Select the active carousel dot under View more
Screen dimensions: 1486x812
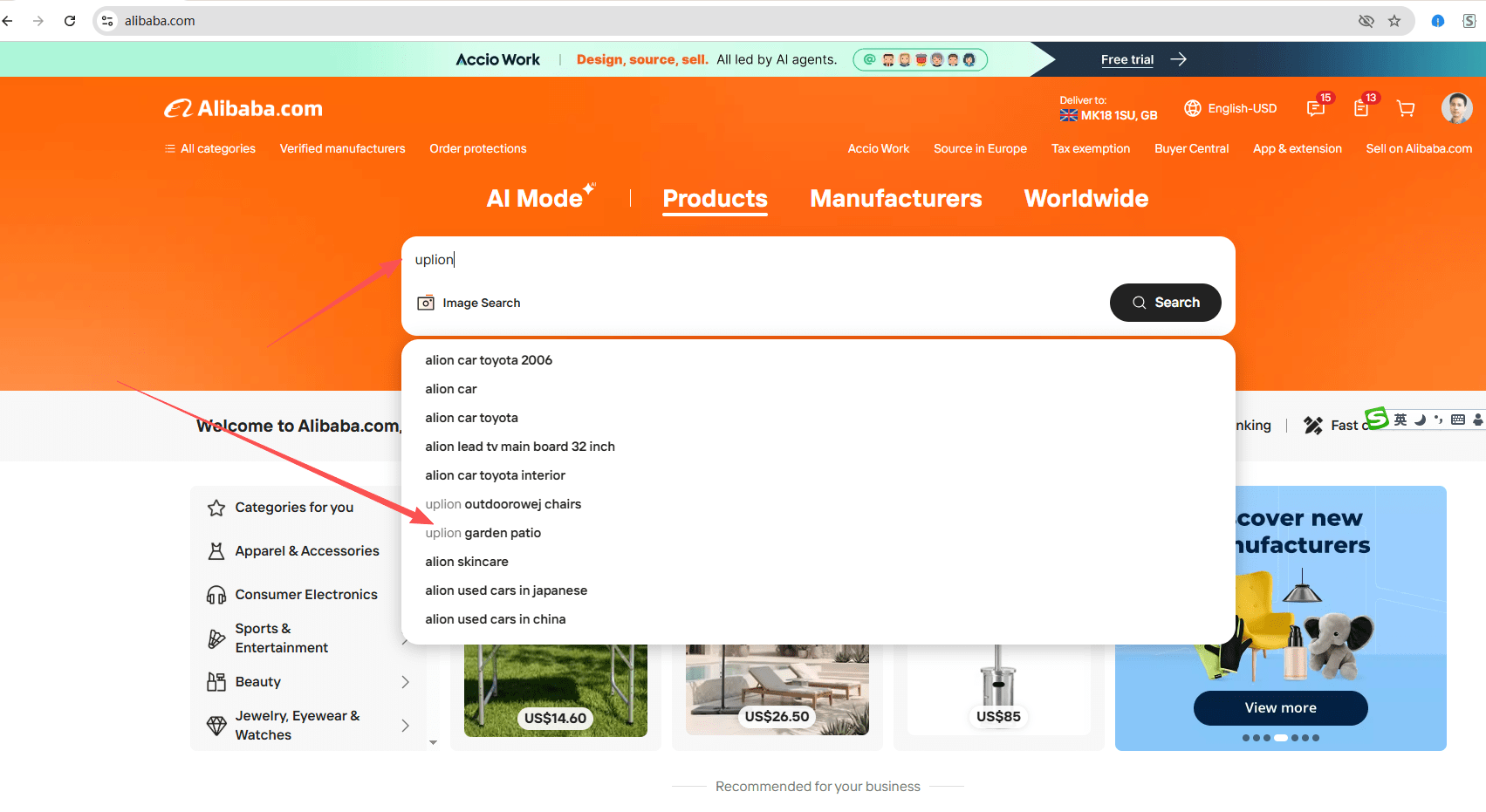(x=1281, y=738)
